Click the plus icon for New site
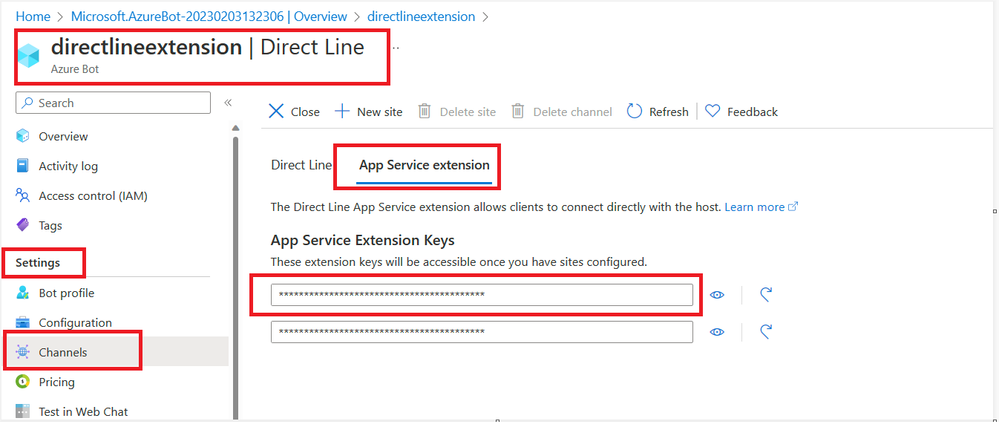The image size is (999, 422). click(342, 112)
